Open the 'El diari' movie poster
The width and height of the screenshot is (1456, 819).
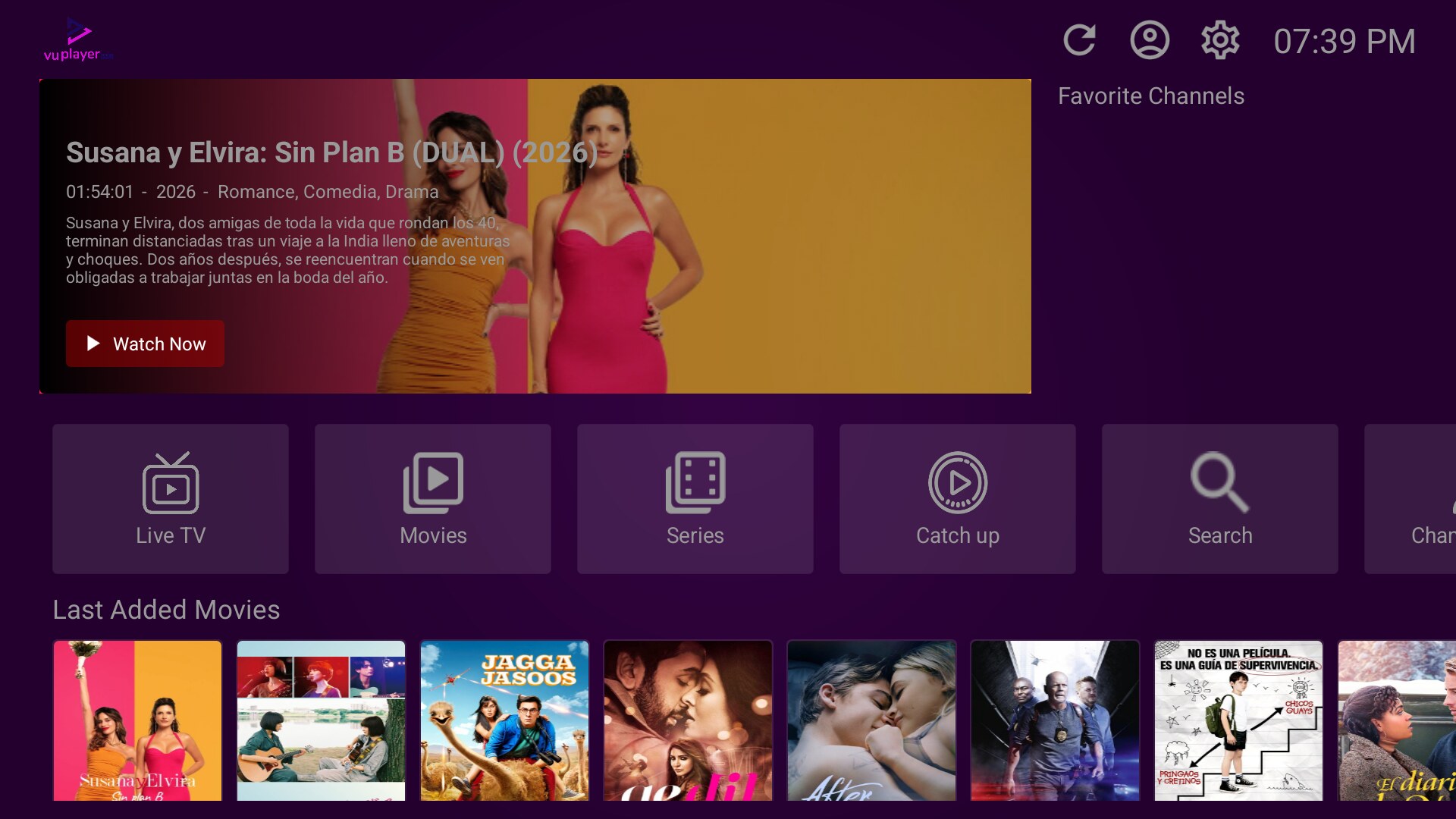click(x=1397, y=720)
